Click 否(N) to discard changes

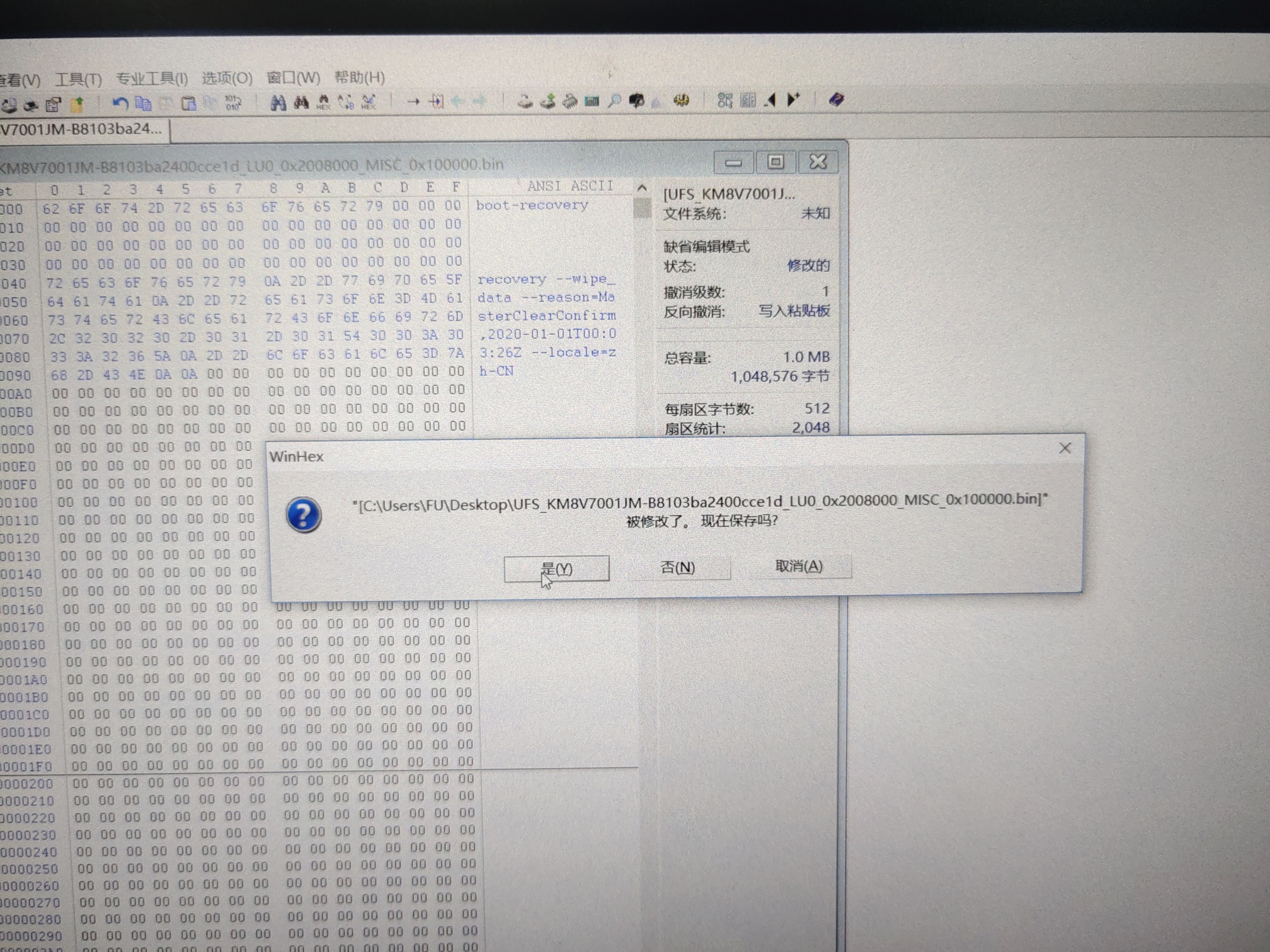coord(677,567)
